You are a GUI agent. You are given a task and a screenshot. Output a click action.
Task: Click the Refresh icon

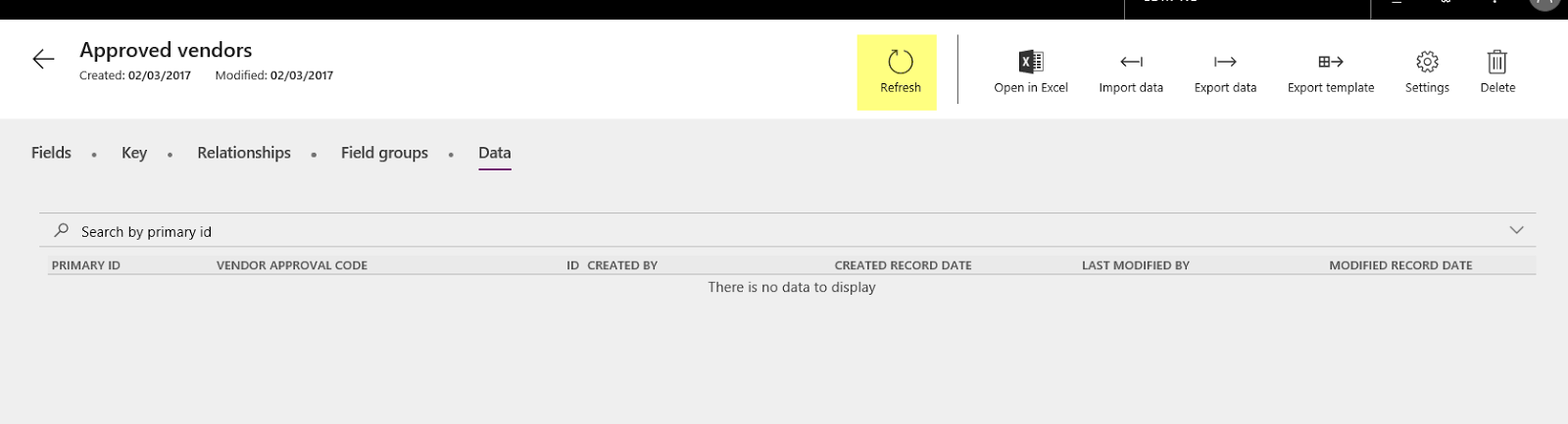tap(900, 63)
